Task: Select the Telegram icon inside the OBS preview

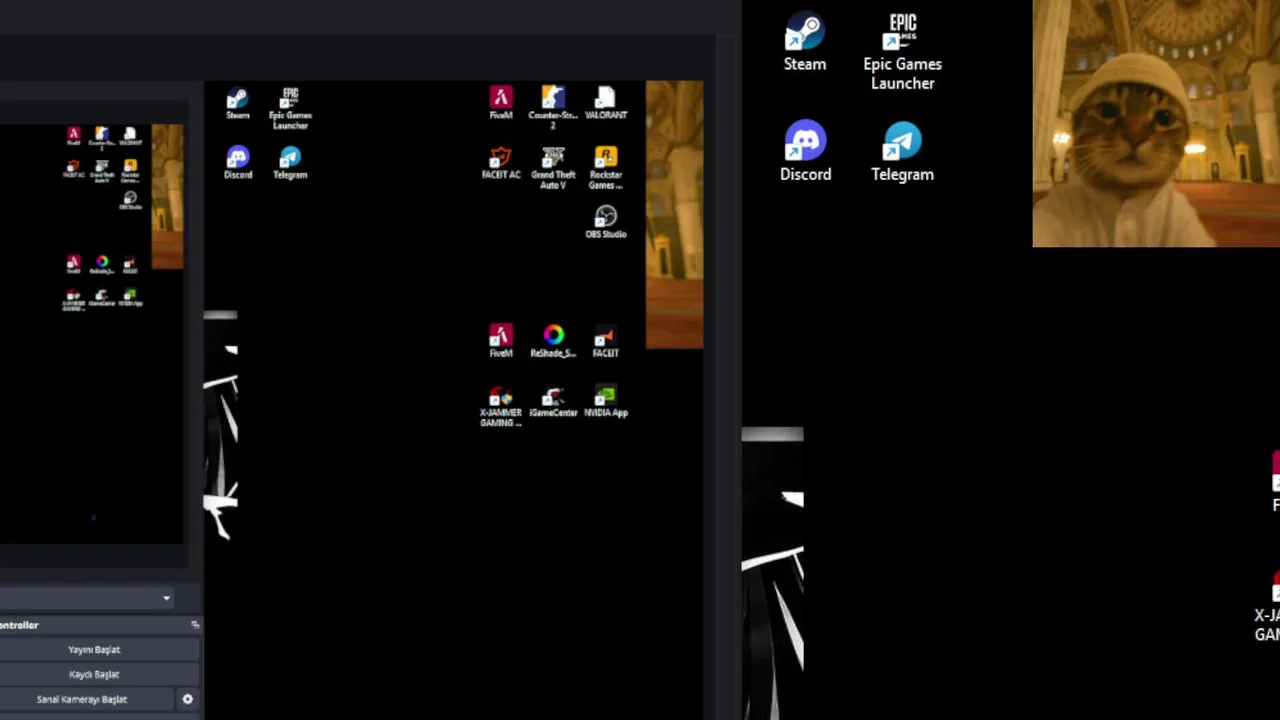Action: [x=290, y=162]
